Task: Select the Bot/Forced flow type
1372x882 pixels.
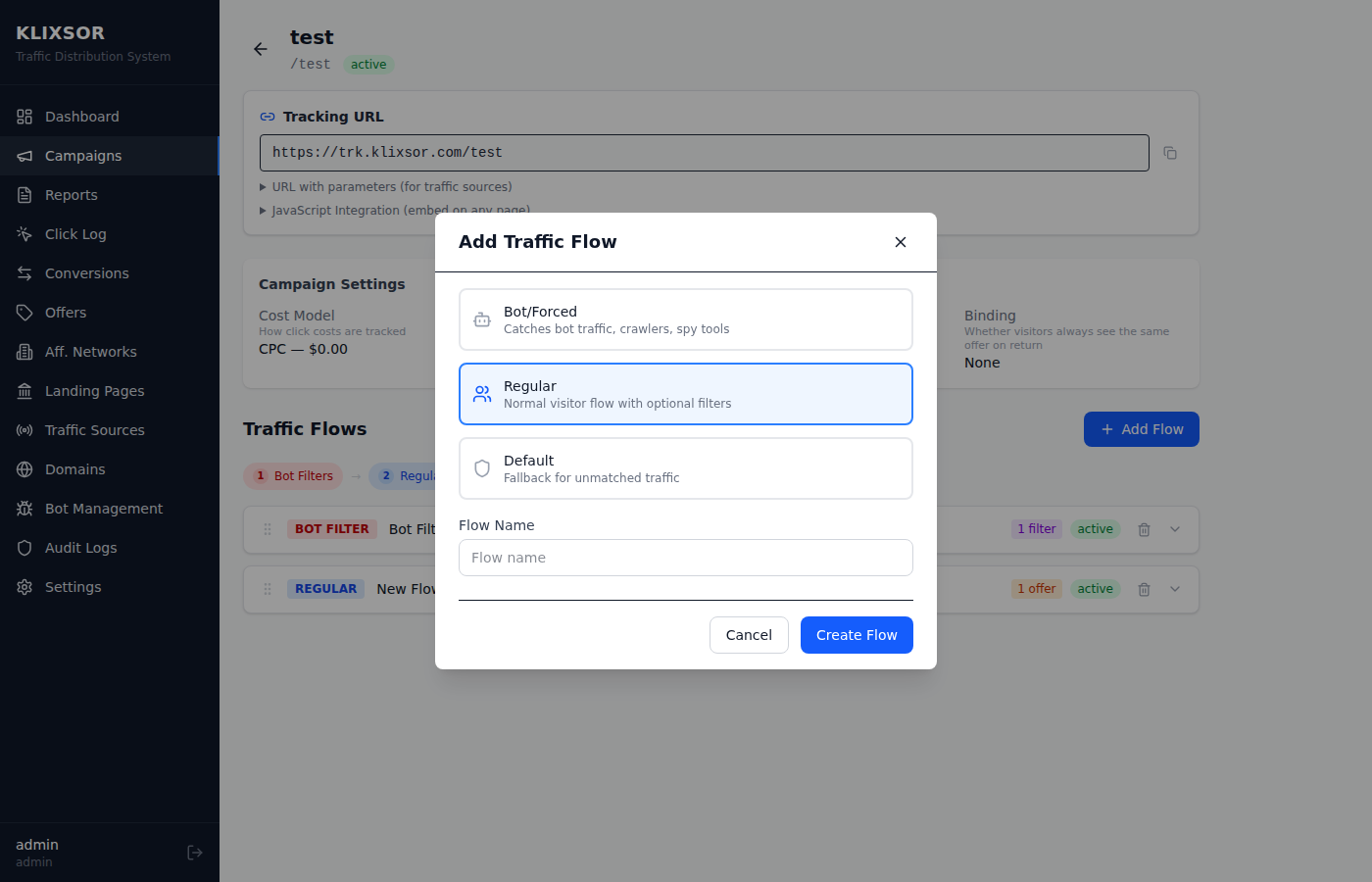Action: [685, 318]
